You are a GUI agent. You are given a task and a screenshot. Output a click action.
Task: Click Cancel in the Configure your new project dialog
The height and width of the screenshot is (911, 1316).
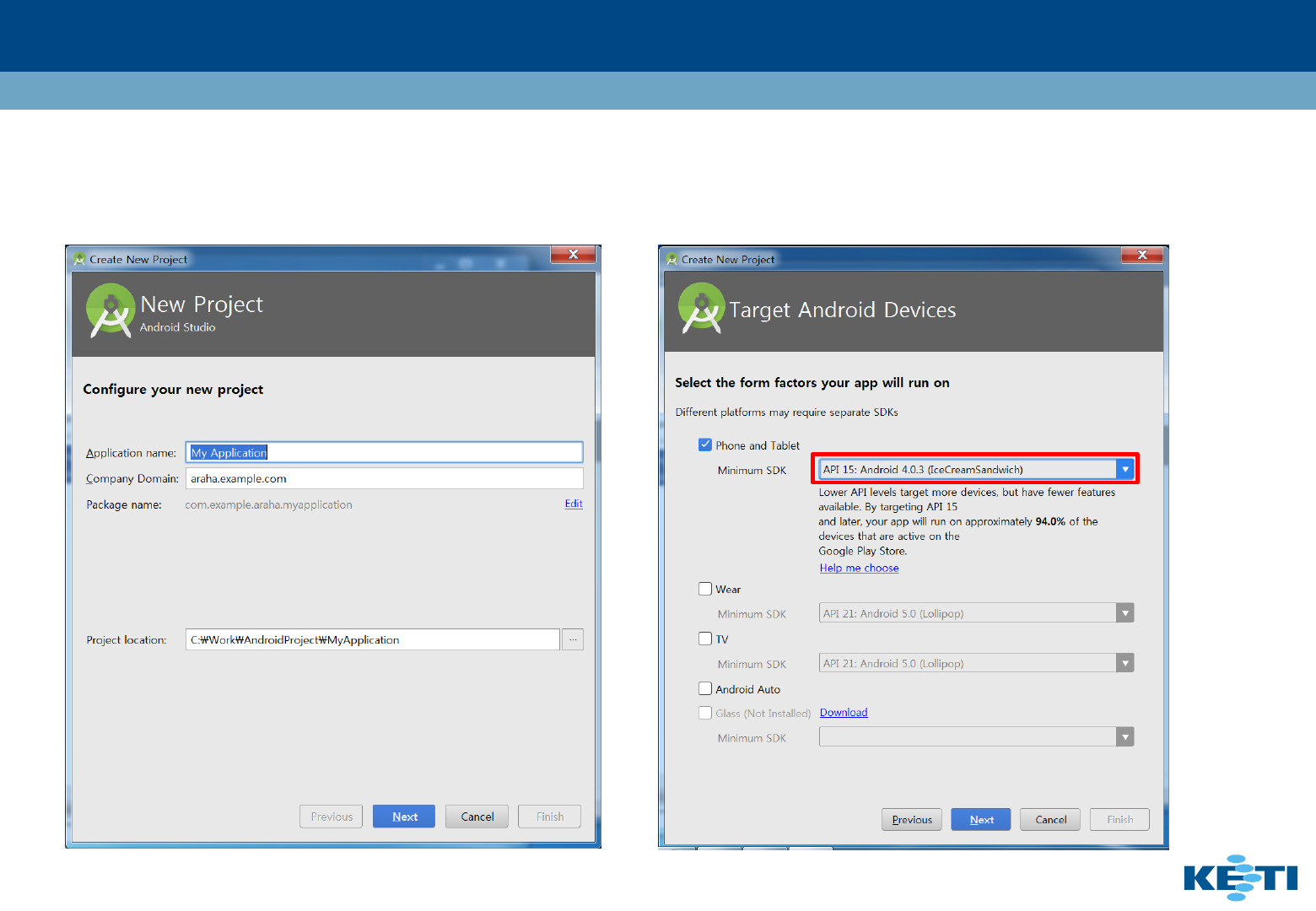tap(477, 817)
